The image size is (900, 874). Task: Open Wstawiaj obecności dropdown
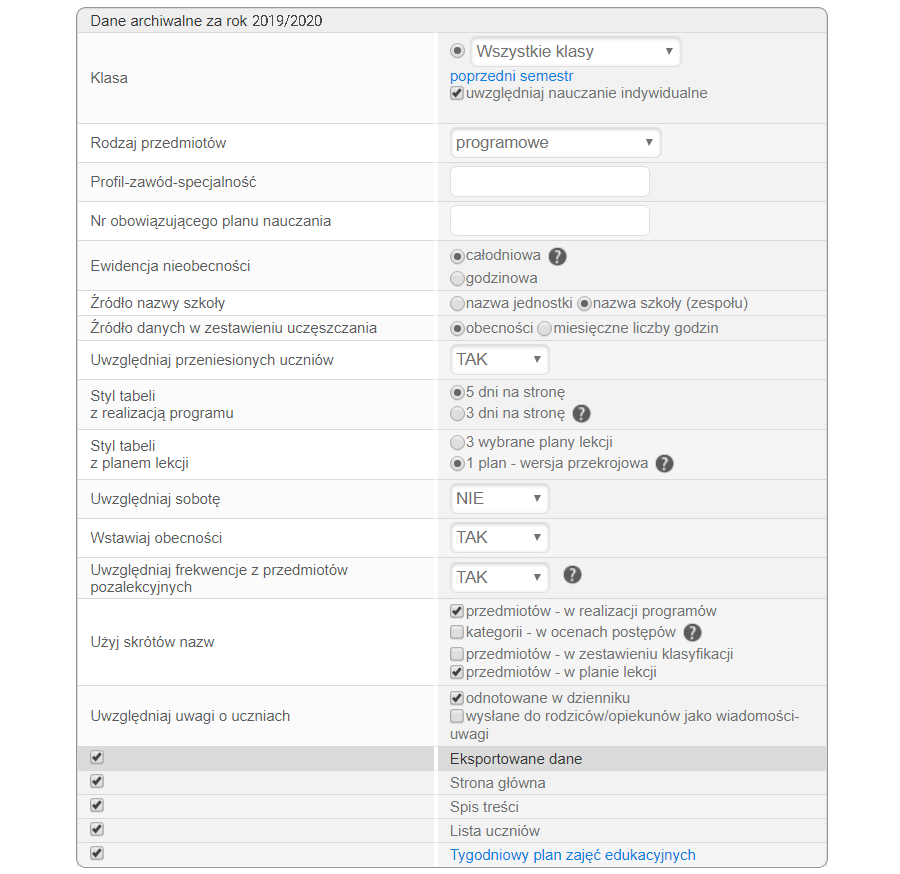[x=499, y=537]
